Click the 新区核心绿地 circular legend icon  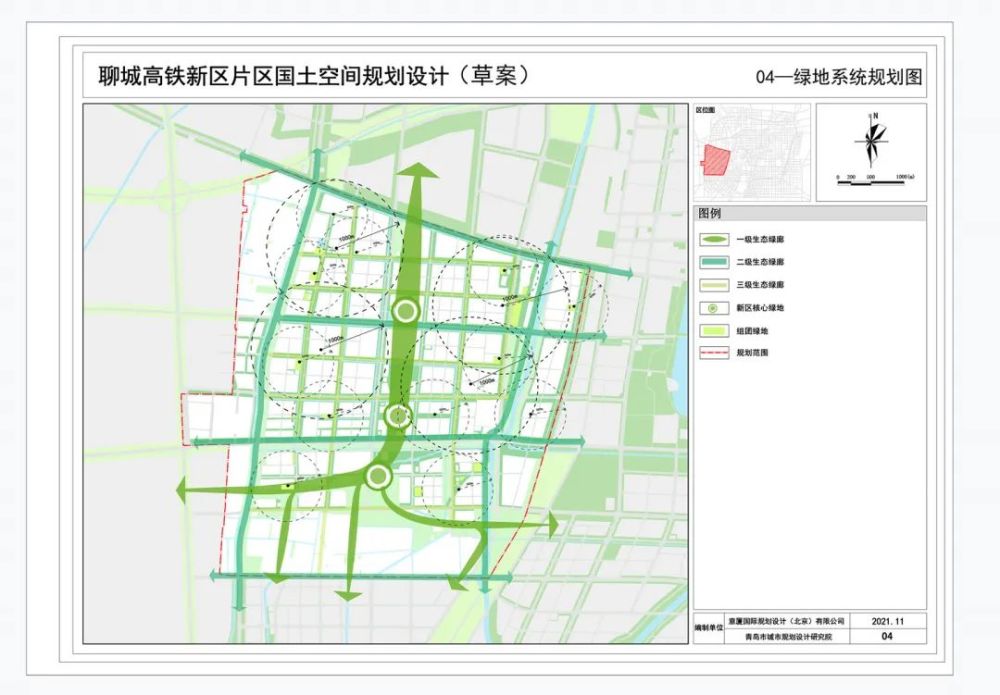(x=713, y=307)
